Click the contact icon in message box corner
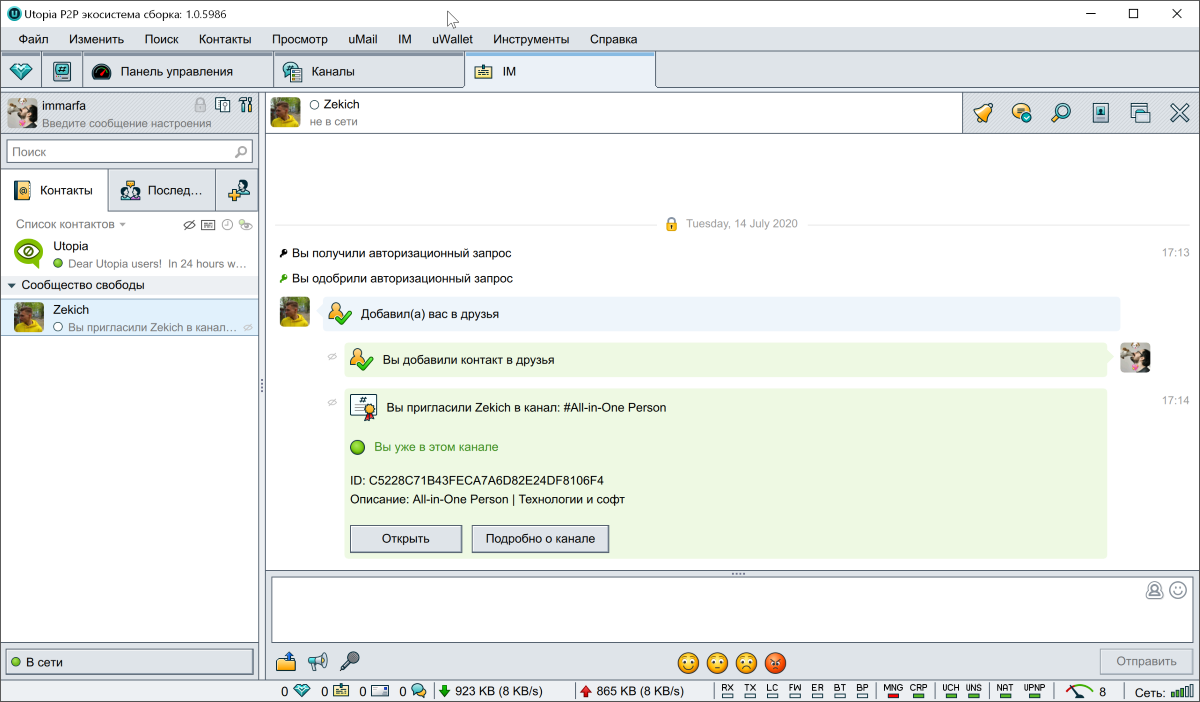 point(1155,590)
